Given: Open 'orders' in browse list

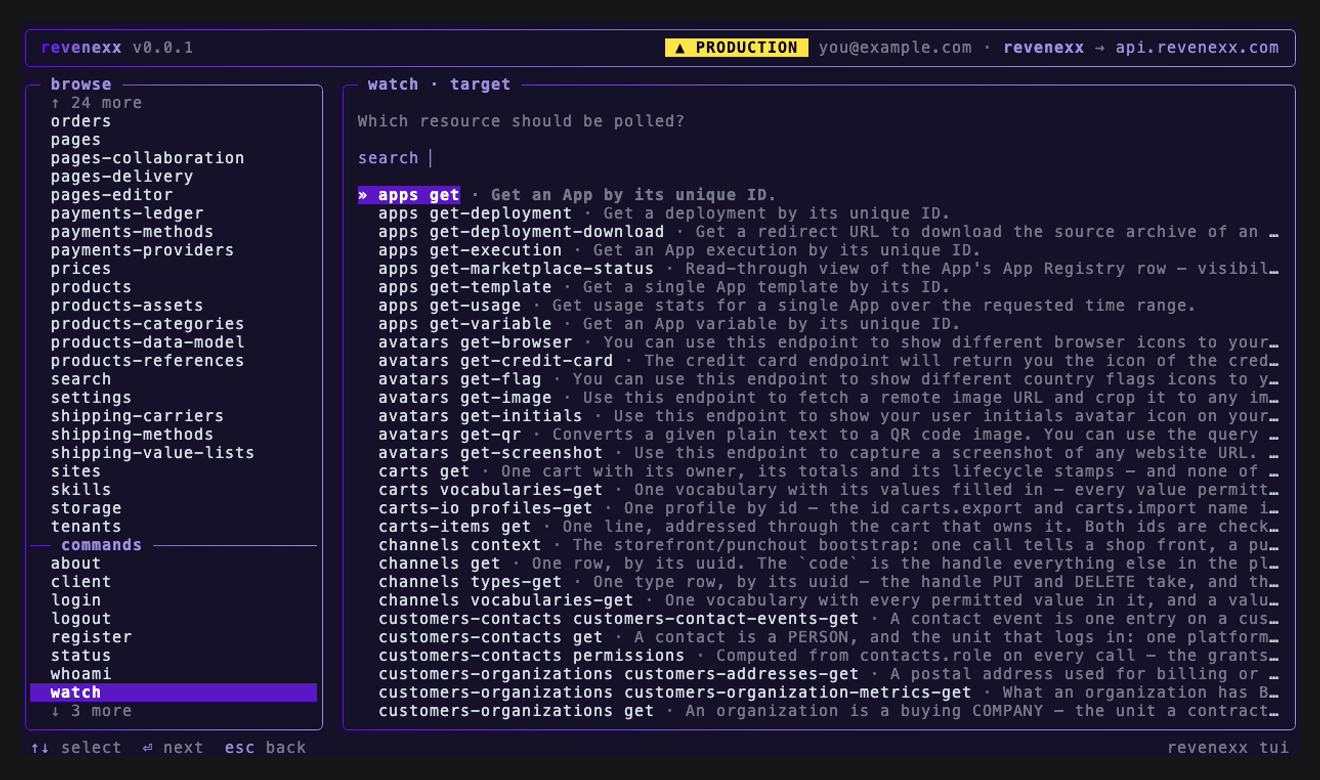Looking at the screenshot, I should (81, 121).
